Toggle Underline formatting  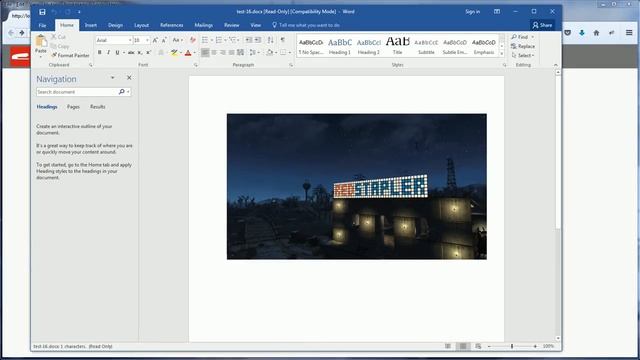(118, 53)
